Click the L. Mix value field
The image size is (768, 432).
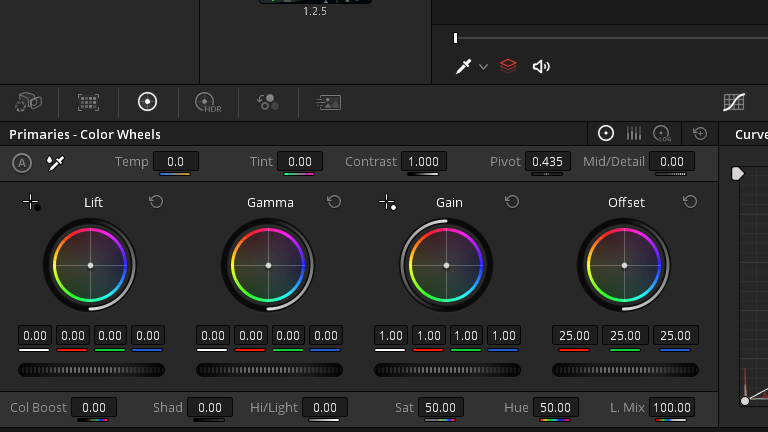click(x=672, y=408)
